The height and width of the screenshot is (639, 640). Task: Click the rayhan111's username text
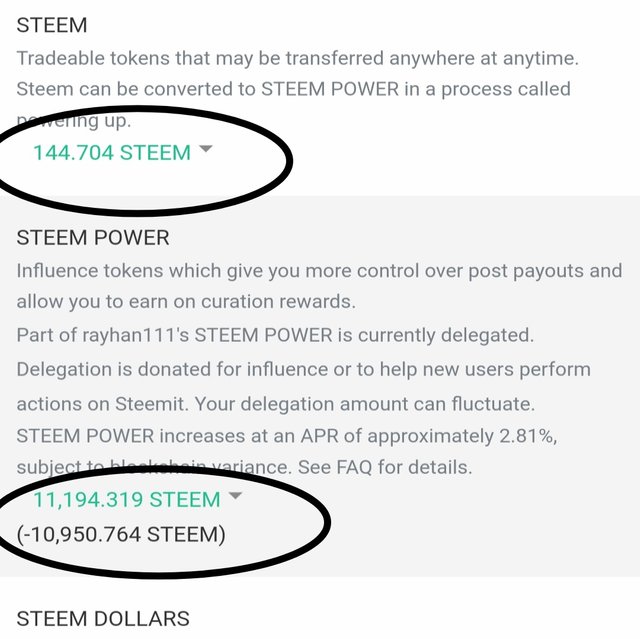point(136,335)
